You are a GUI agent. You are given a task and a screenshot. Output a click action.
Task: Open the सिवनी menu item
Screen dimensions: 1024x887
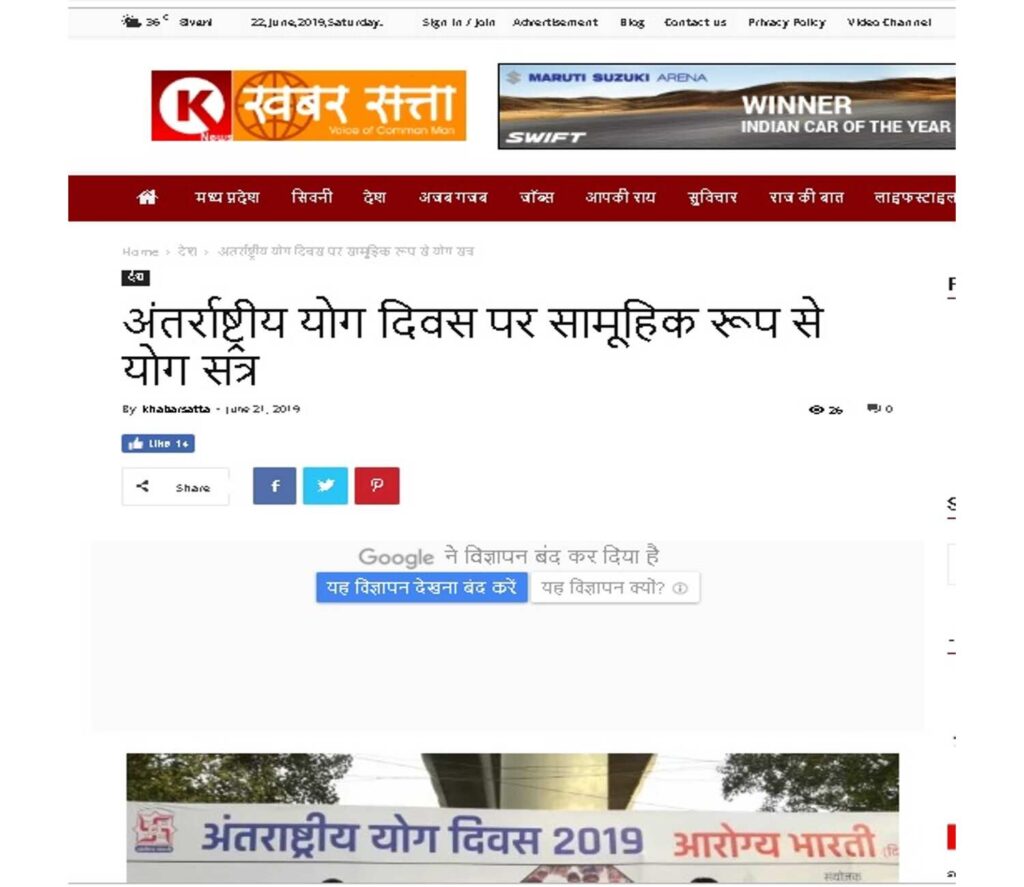point(312,197)
